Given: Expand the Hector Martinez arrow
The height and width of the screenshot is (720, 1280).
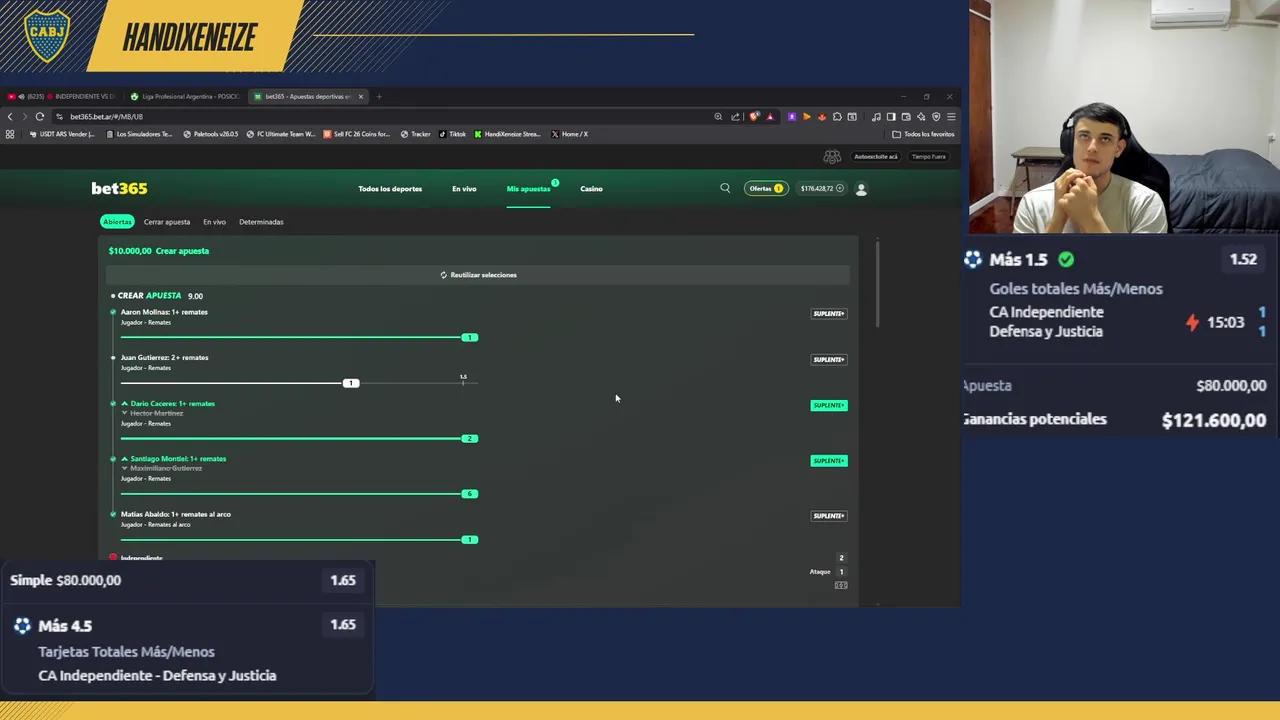Looking at the screenshot, I should 125,413.
